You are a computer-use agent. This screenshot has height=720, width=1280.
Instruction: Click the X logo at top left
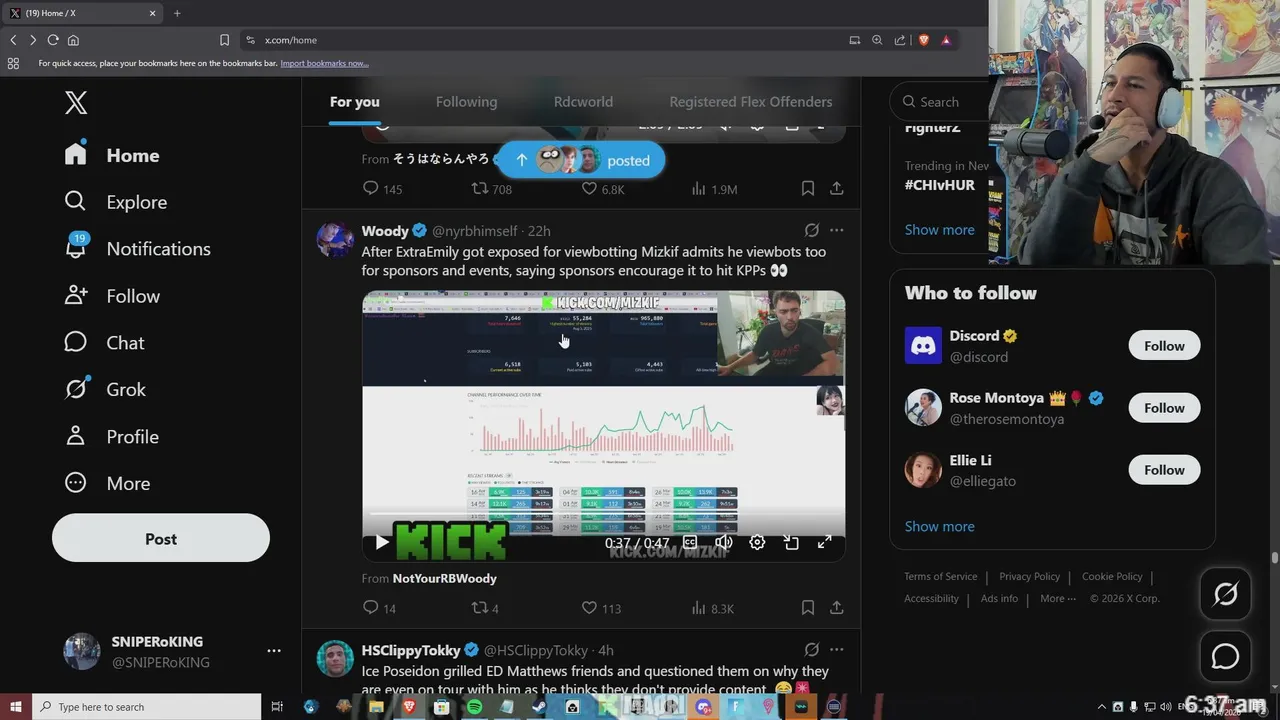(76, 102)
